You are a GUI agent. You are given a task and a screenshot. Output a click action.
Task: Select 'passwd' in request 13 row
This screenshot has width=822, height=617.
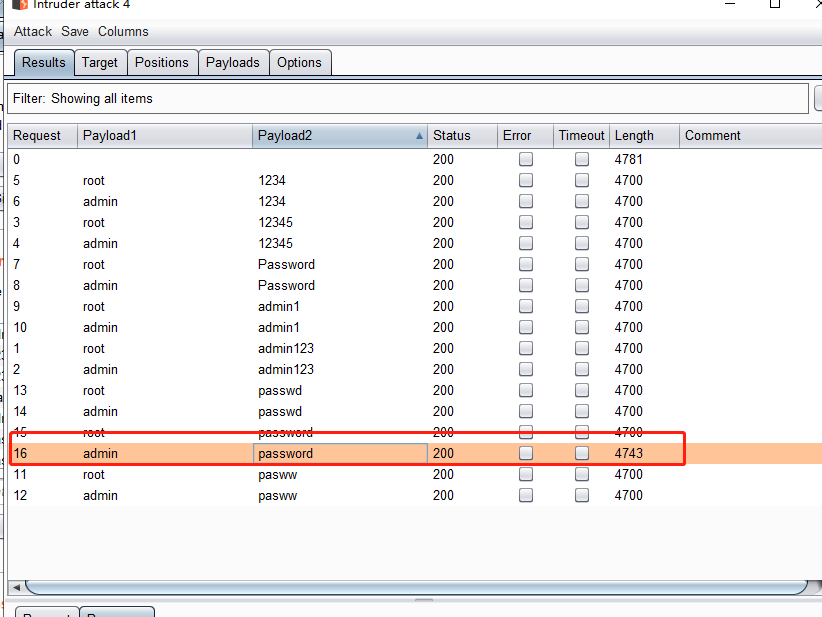click(280, 391)
